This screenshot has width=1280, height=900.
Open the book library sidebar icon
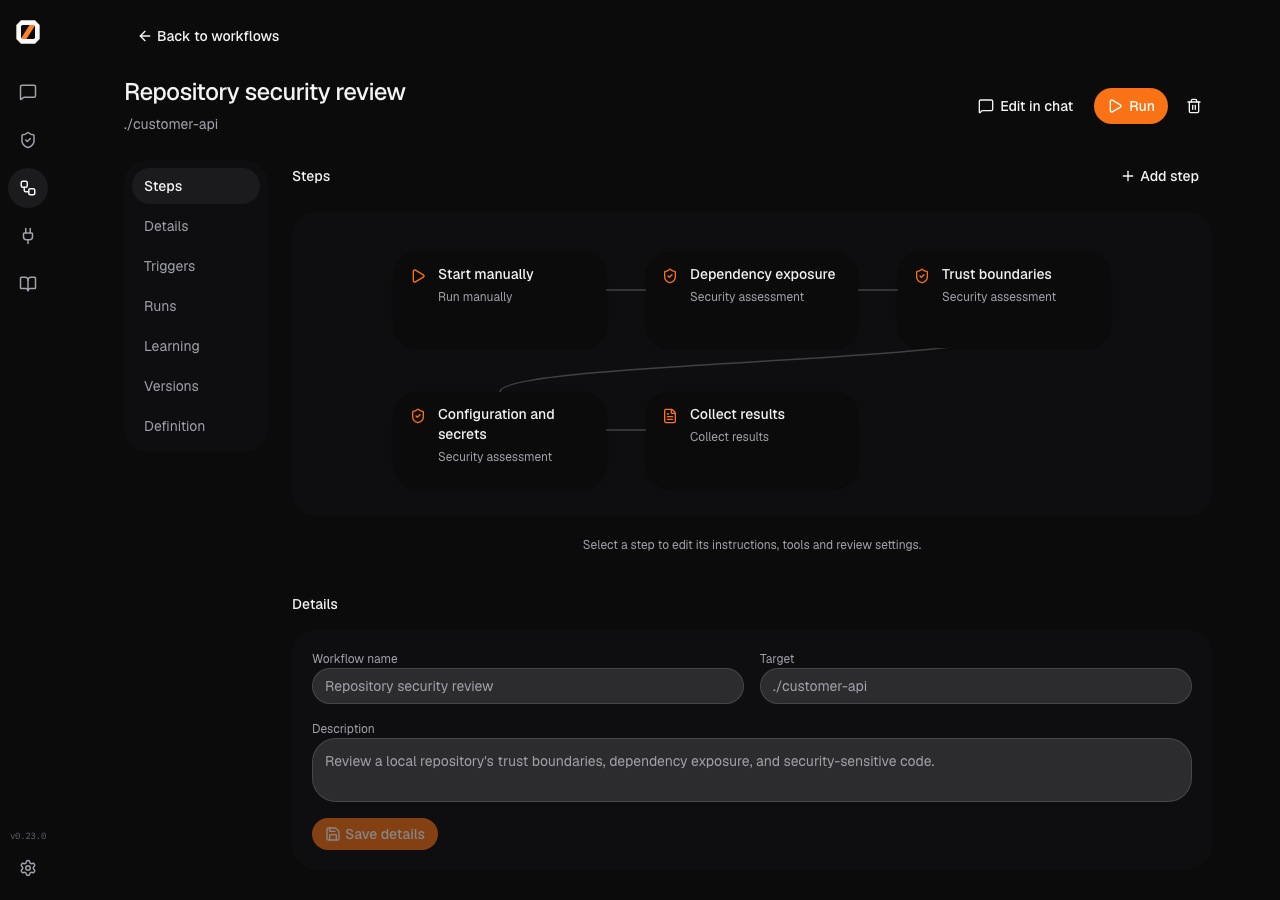(28, 284)
